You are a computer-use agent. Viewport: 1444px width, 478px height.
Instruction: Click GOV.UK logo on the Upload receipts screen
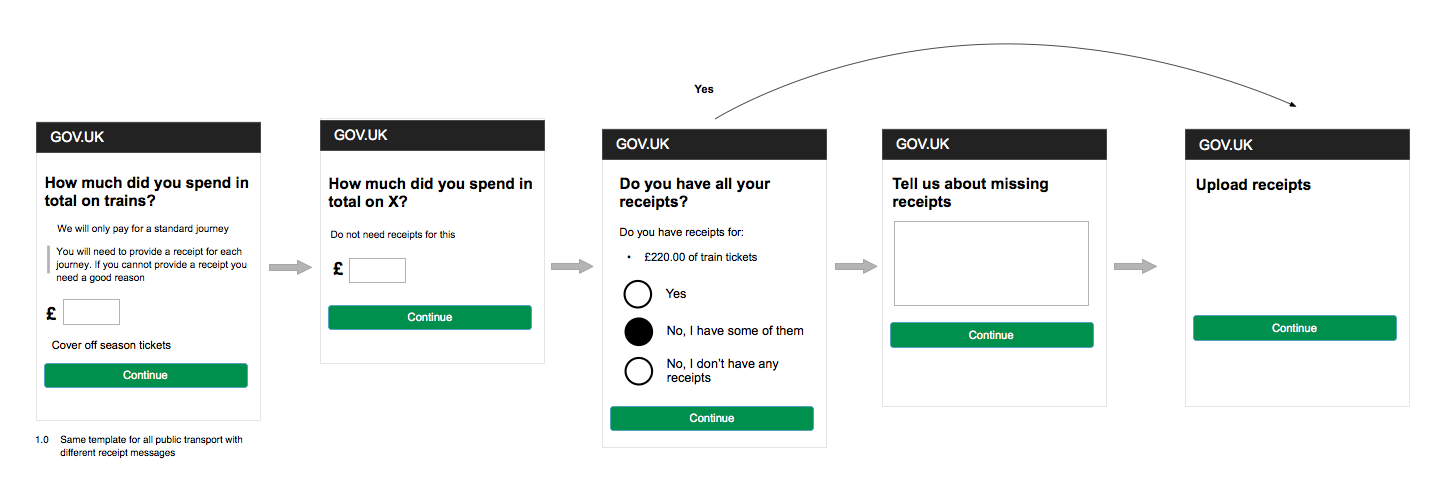click(x=1225, y=144)
